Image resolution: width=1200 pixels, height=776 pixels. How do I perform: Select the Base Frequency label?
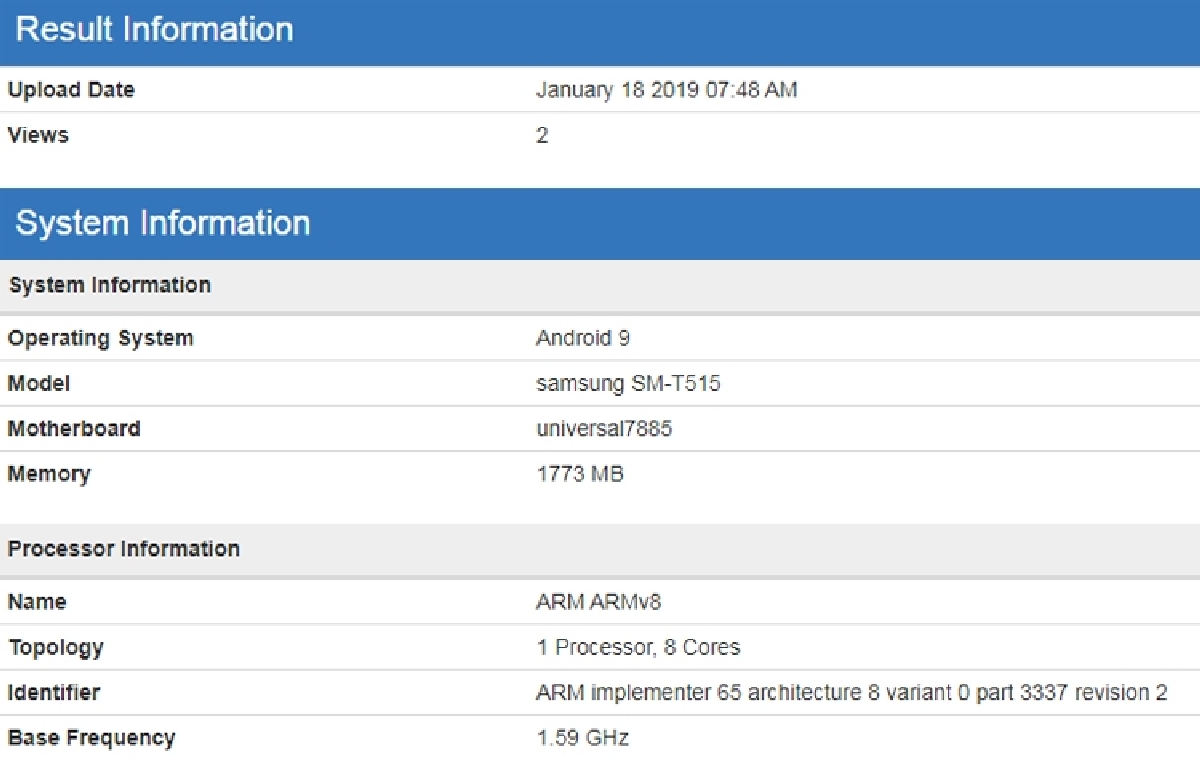tap(92, 738)
